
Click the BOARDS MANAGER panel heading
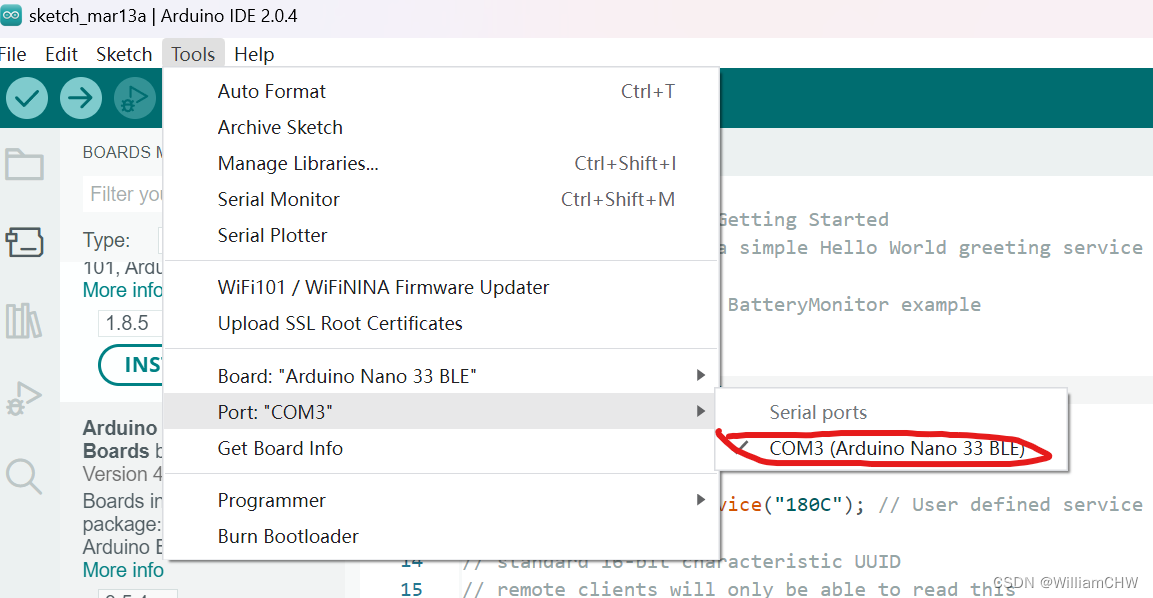(122, 152)
